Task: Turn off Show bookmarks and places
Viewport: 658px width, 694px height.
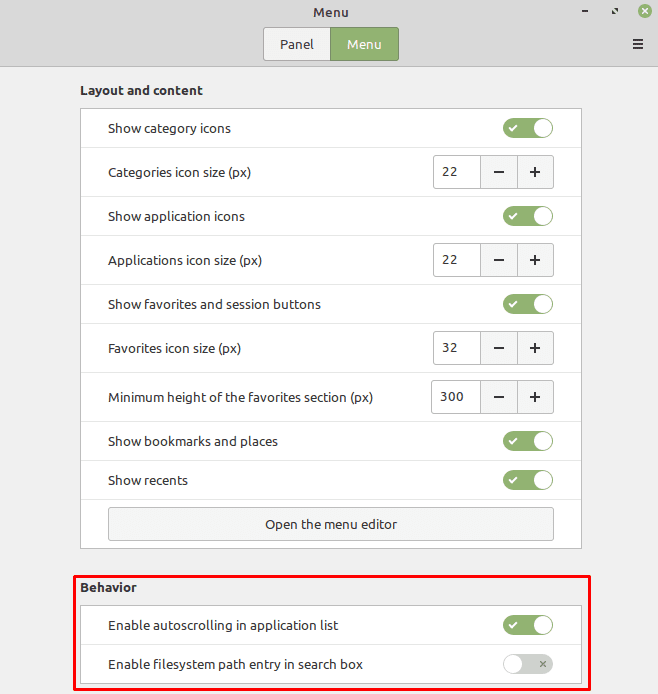Action: [x=528, y=441]
